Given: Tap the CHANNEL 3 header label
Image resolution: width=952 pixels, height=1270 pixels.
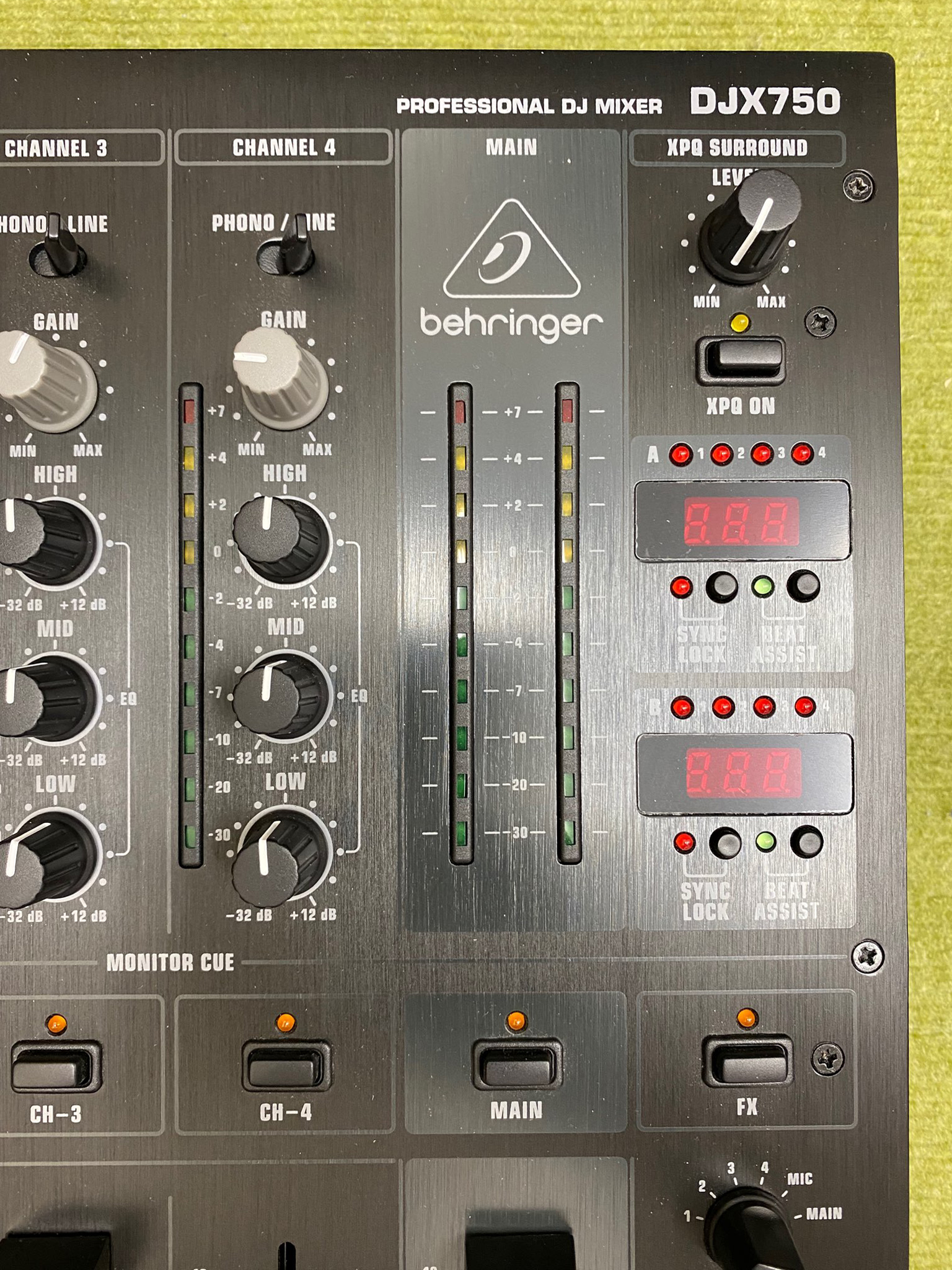Looking at the screenshot, I should [x=56, y=148].
